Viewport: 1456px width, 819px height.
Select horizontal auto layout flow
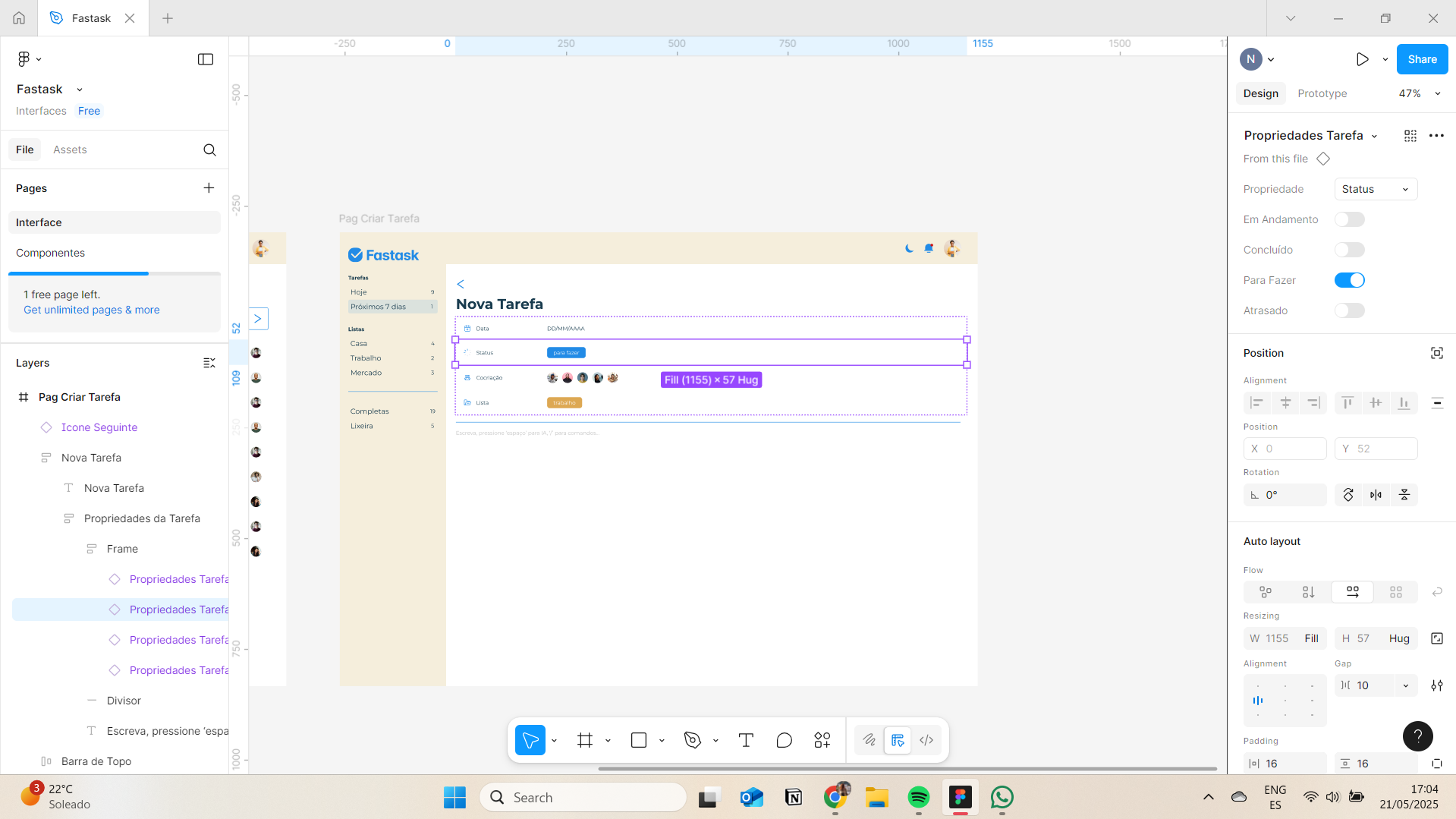pos(1353,592)
